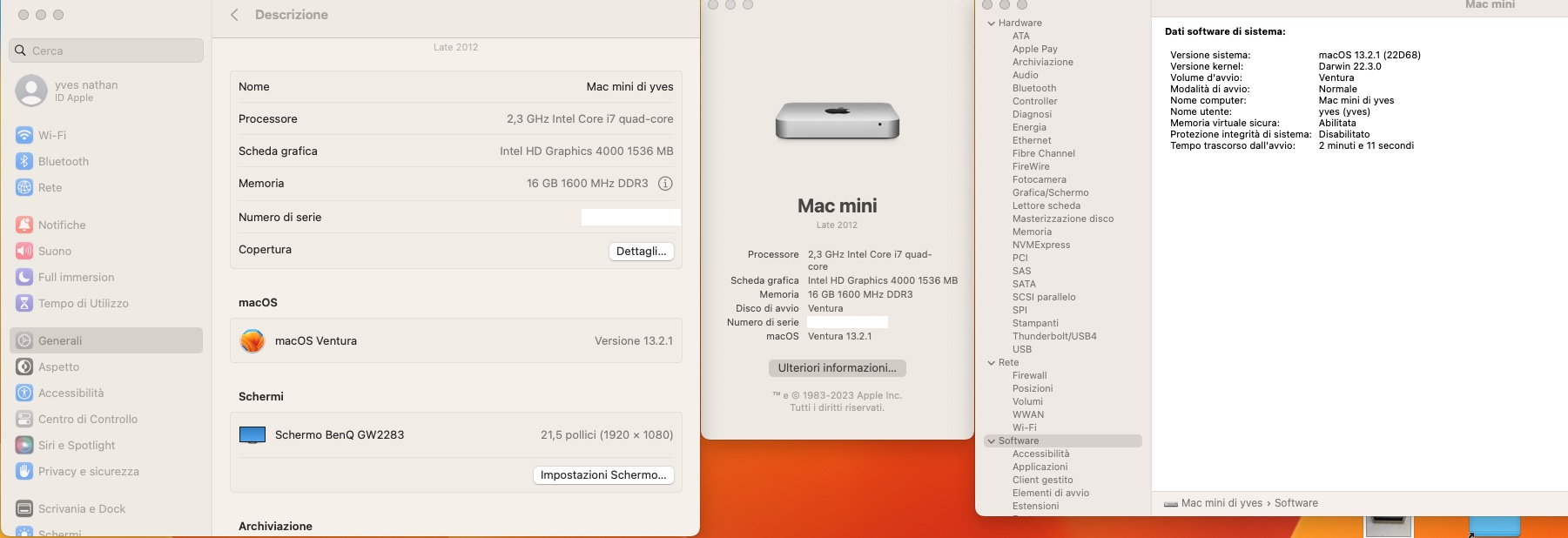Open Accessibilità icon in System Settings sidebar
1568x538 pixels.
click(x=24, y=393)
